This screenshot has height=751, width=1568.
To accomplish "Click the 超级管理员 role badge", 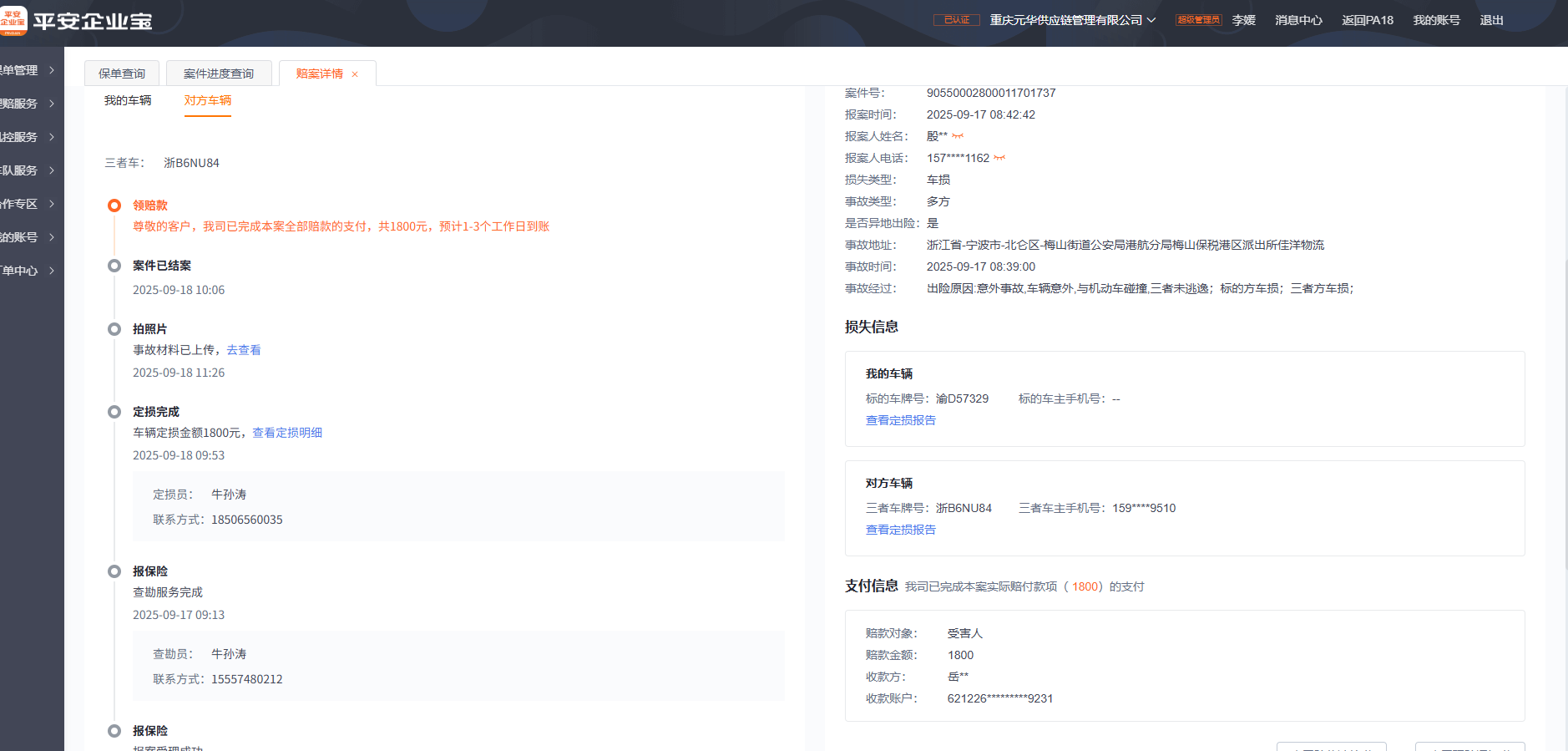I will [x=1198, y=20].
